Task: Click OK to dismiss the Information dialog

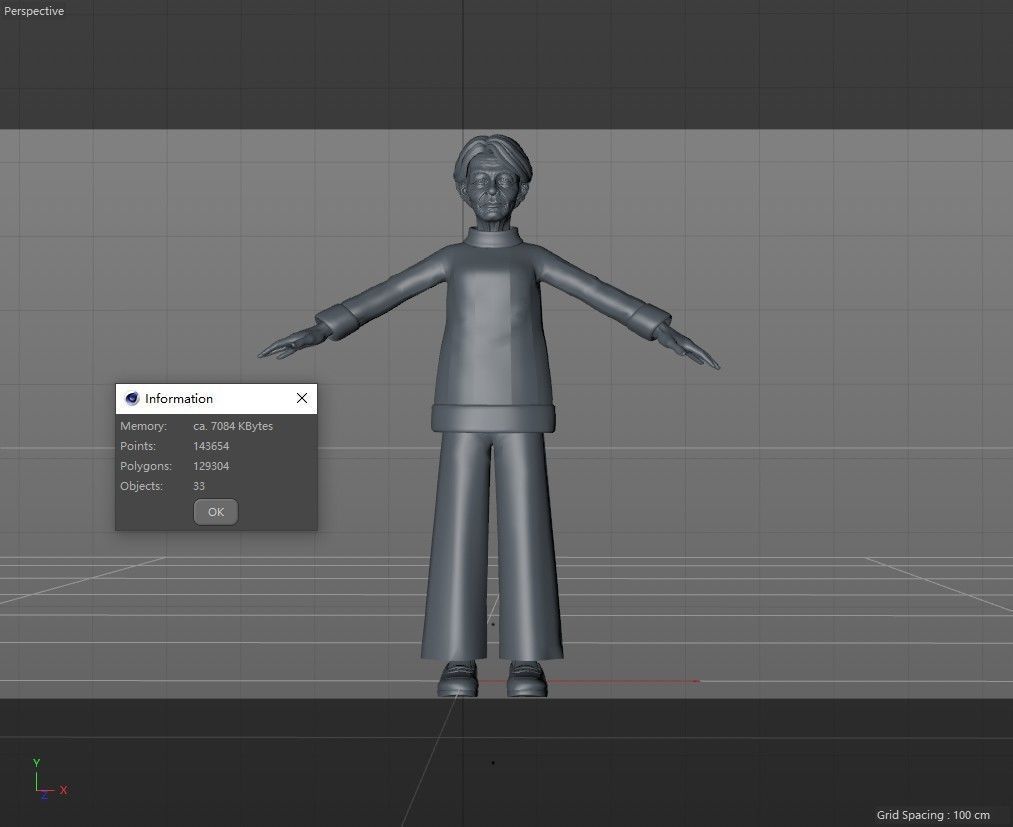Action: (215, 511)
